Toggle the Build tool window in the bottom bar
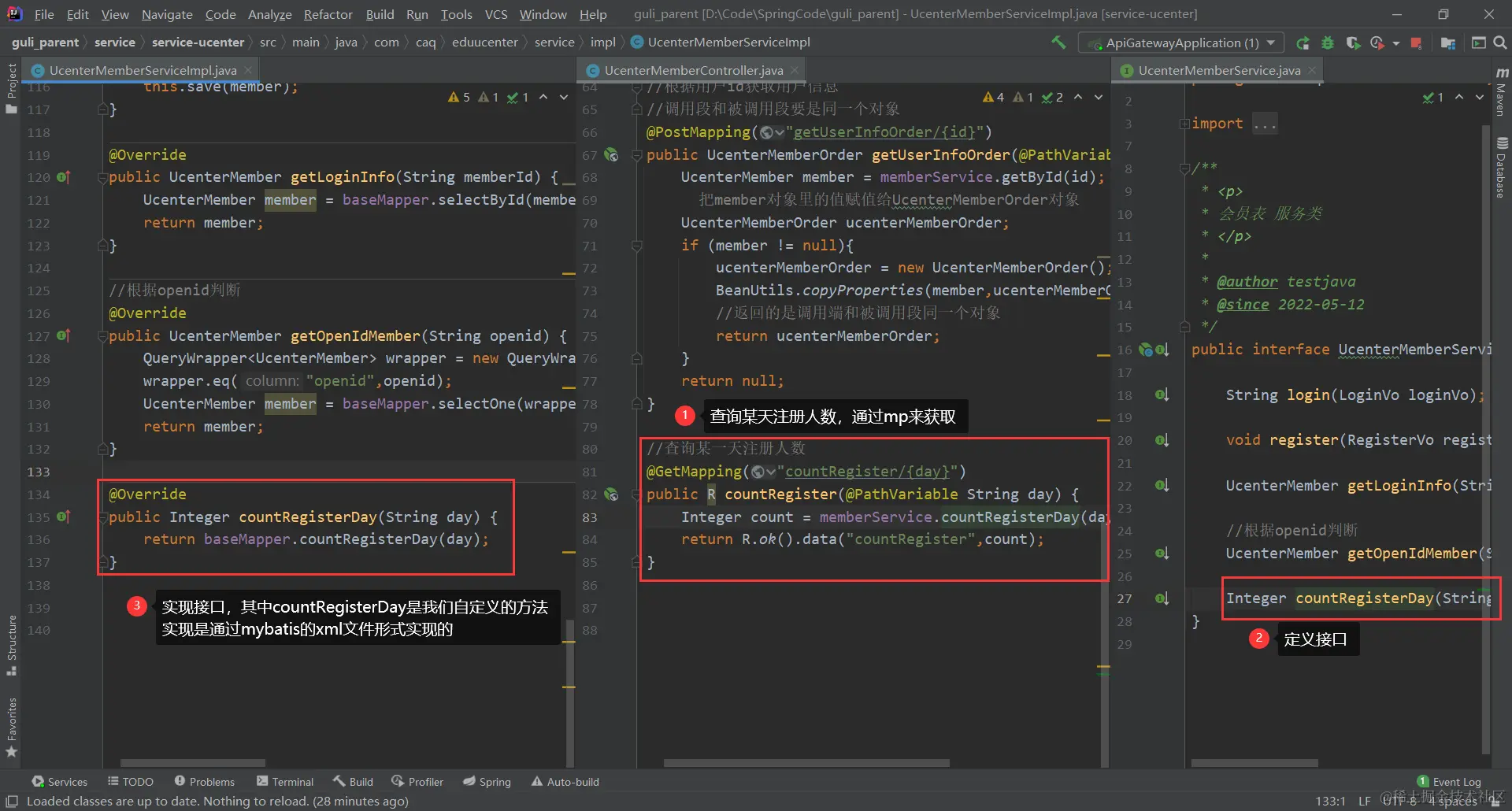Image resolution: width=1512 pixels, height=811 pixels. pyautogui.click(x=353, y=781)
